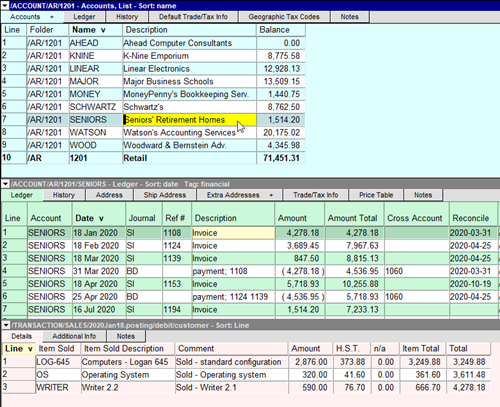This screenshot has height=407, width=500.
Task: Select the Operating System item description
Action: click(128, 375)
